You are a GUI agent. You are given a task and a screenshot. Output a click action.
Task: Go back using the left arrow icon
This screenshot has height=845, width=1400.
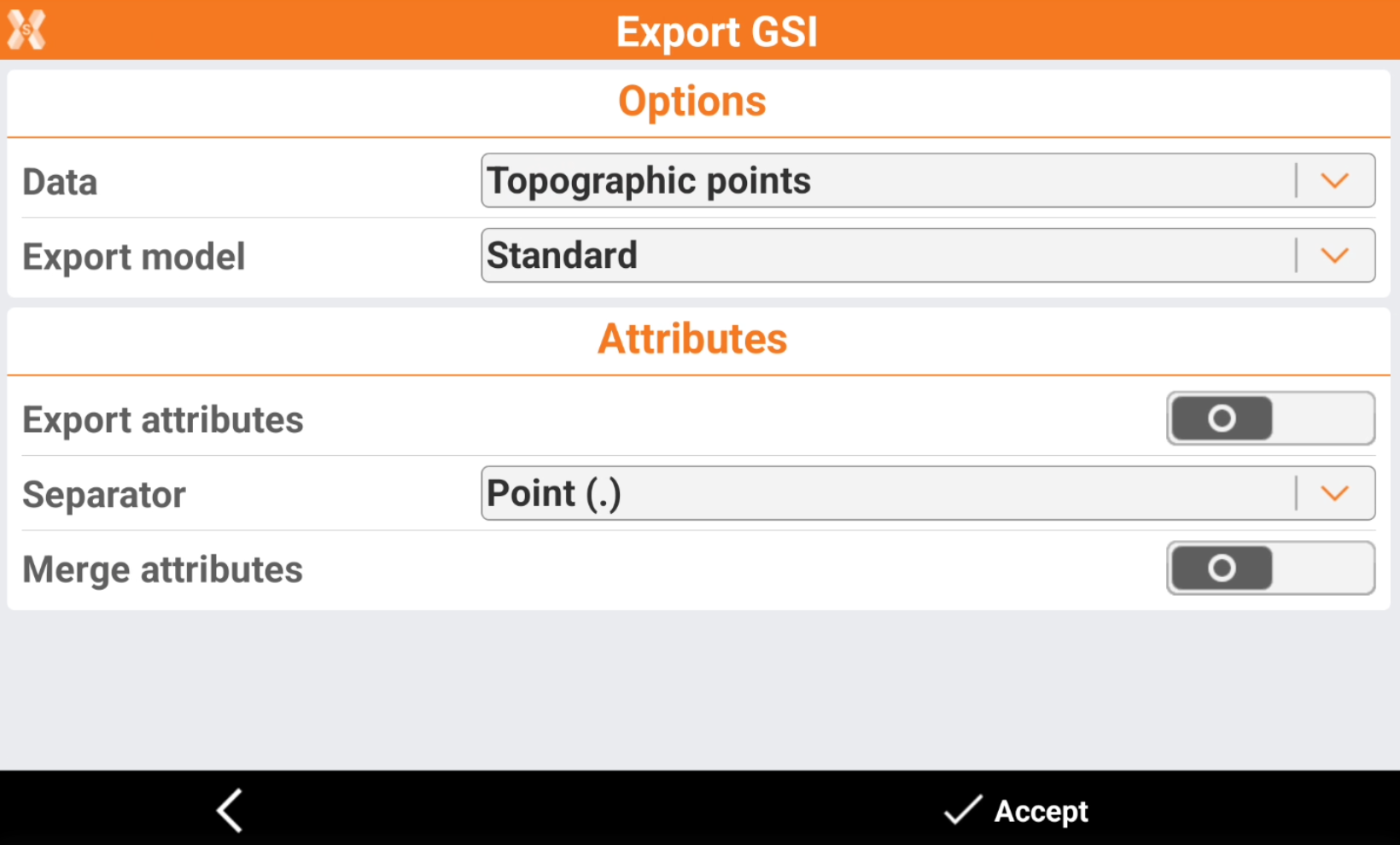(x=230, y=810)
